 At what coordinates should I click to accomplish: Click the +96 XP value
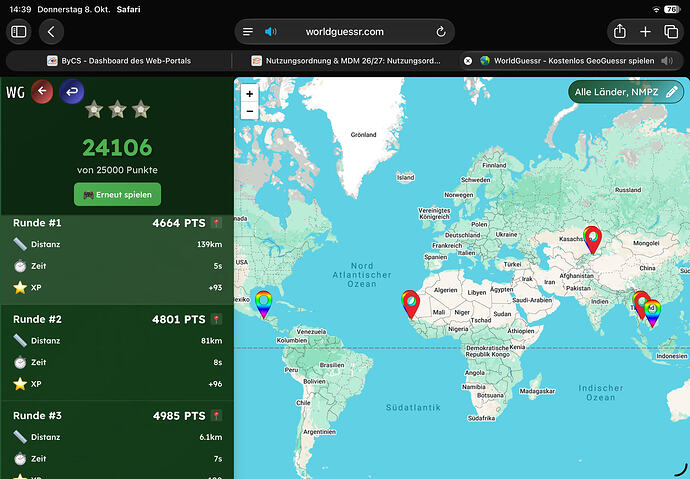click(215, 384)
